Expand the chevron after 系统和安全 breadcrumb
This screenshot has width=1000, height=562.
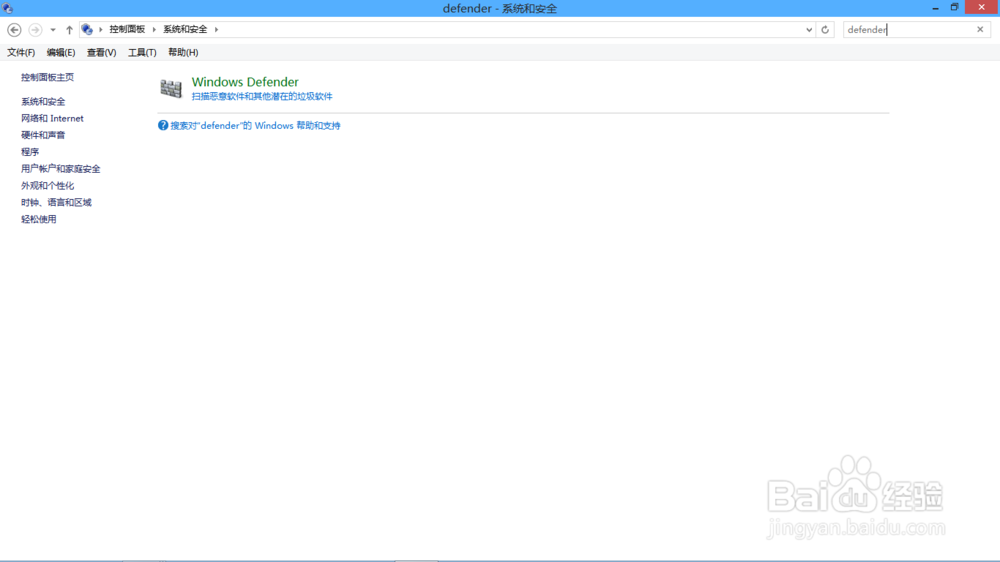coord(216,29)
